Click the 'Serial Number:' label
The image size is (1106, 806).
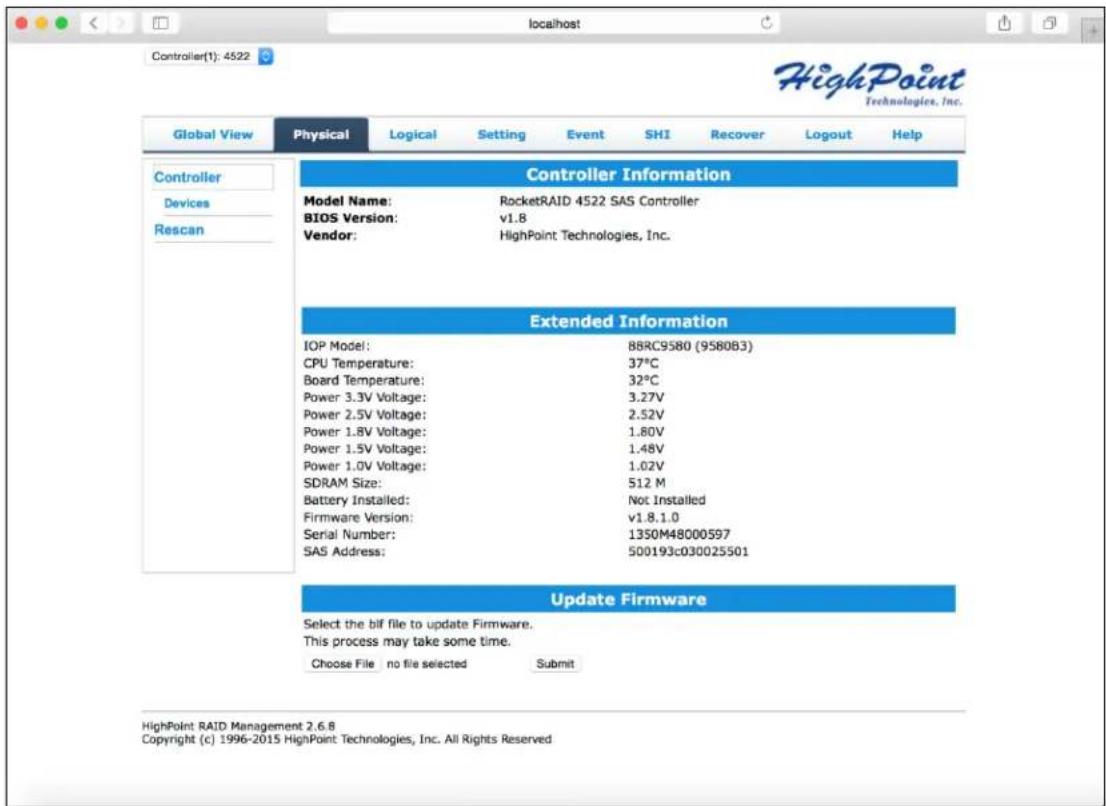coord(349,535)
